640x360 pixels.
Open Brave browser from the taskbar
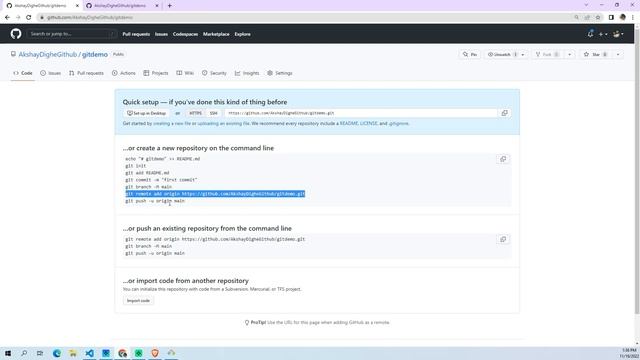click(x=155, y=353)
